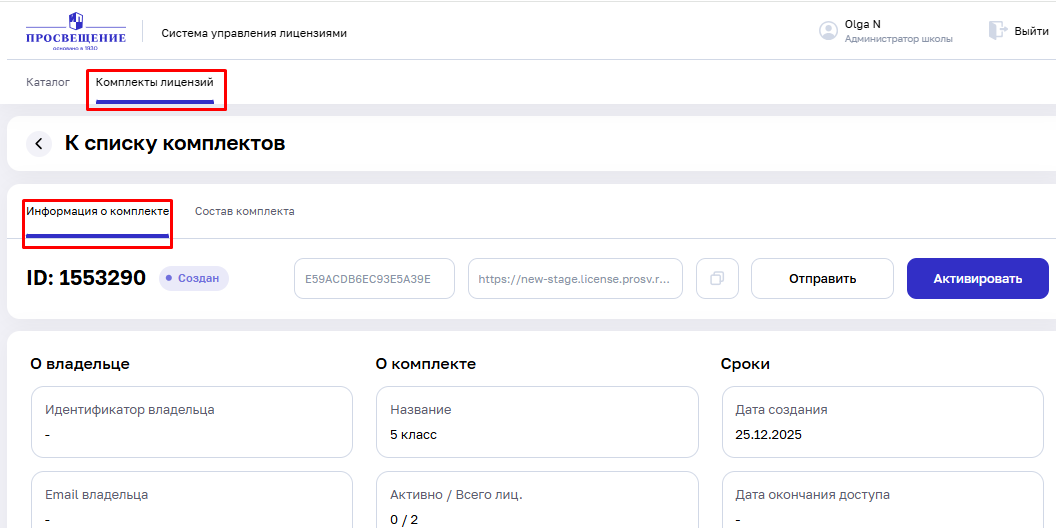
Task: Click the Olga N user name
Action: pos(863,24)
